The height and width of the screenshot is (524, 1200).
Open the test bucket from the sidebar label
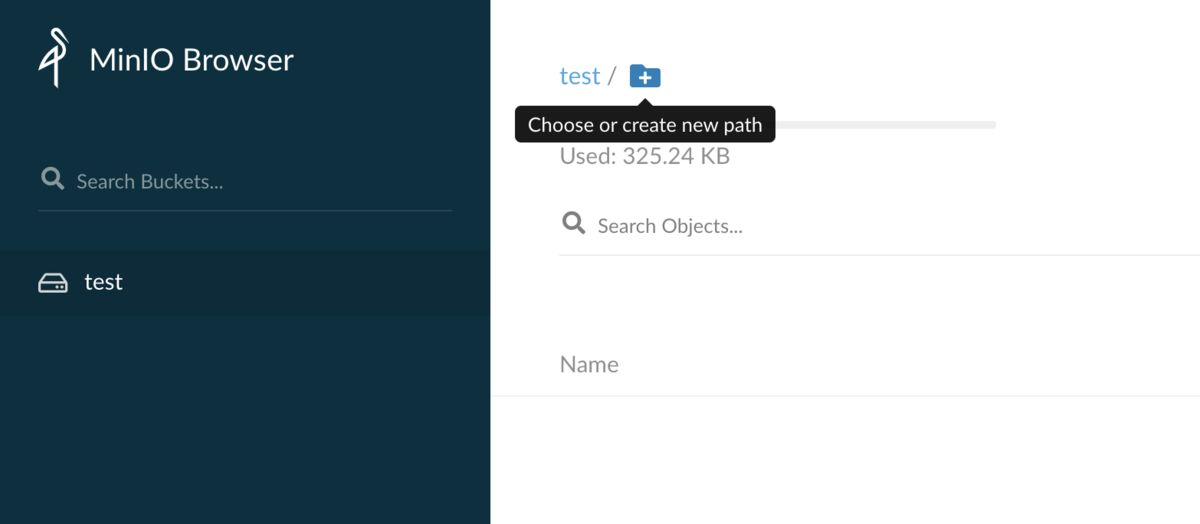point(103,282)
